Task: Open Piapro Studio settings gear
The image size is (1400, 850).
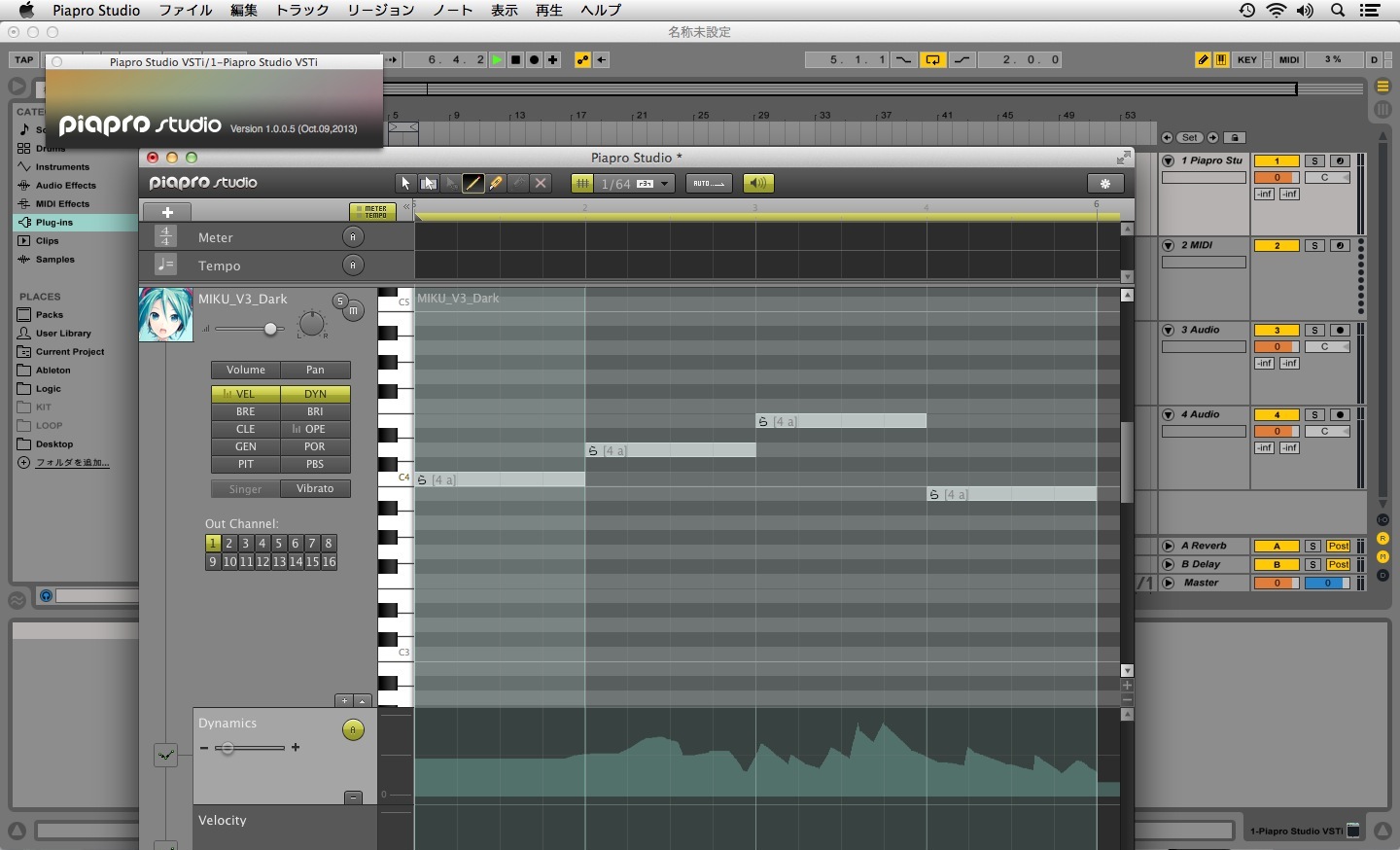Action: (x=1105, y=183)
